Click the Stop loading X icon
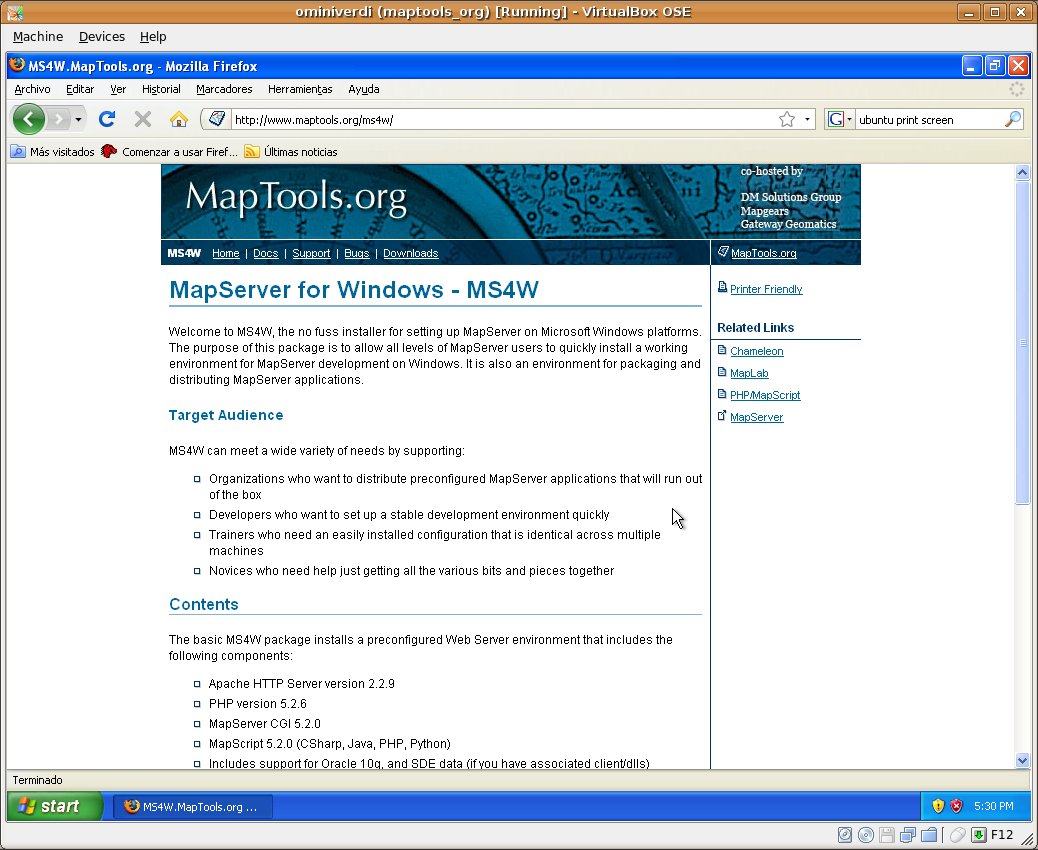This screenshot has height=850, width=1038. [143, 119]
